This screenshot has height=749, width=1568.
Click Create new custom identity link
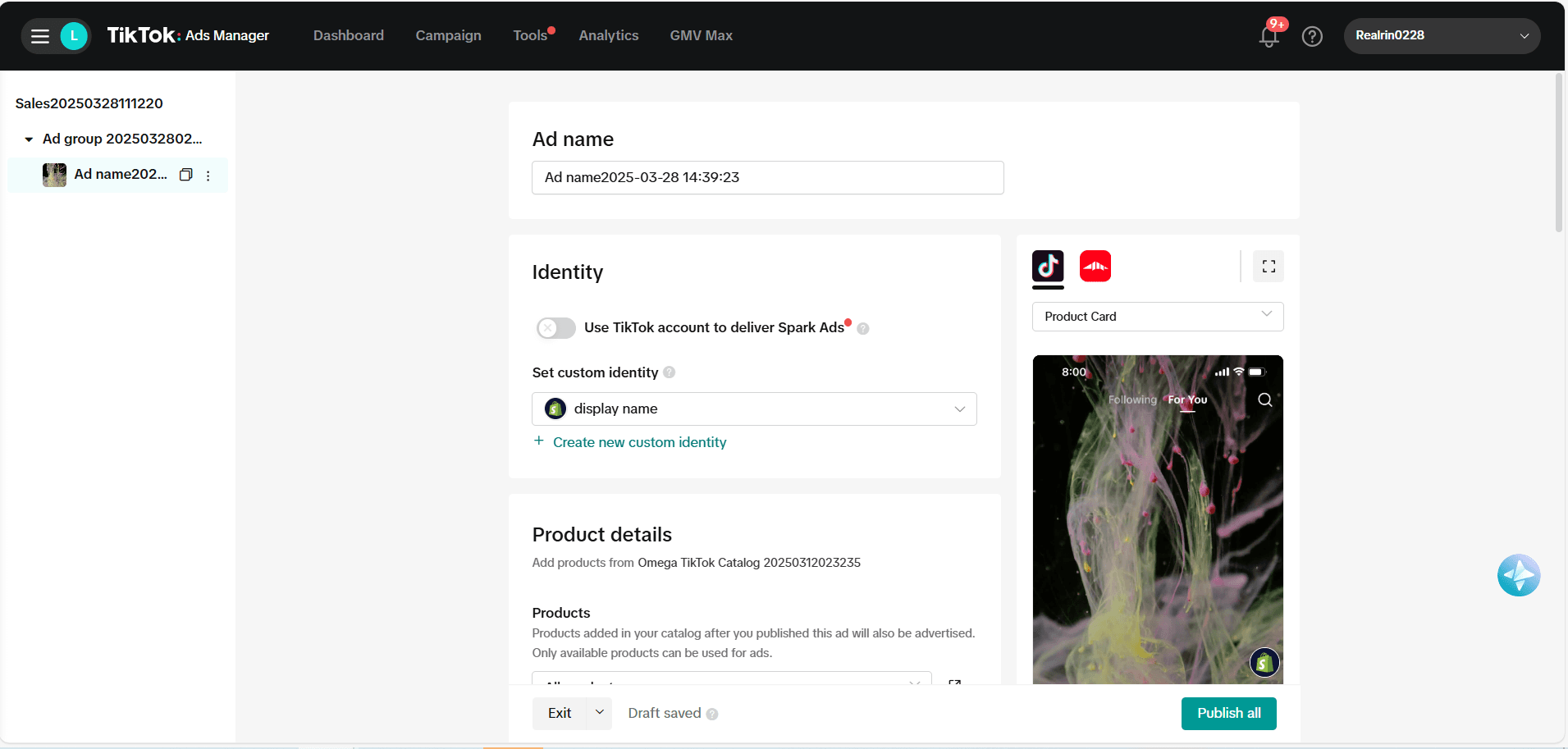pos(639,442)
